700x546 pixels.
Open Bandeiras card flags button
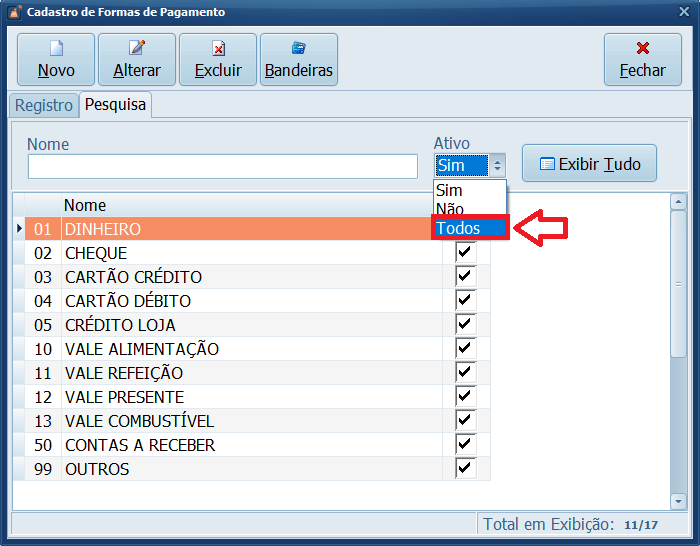(x=298, y=60)
